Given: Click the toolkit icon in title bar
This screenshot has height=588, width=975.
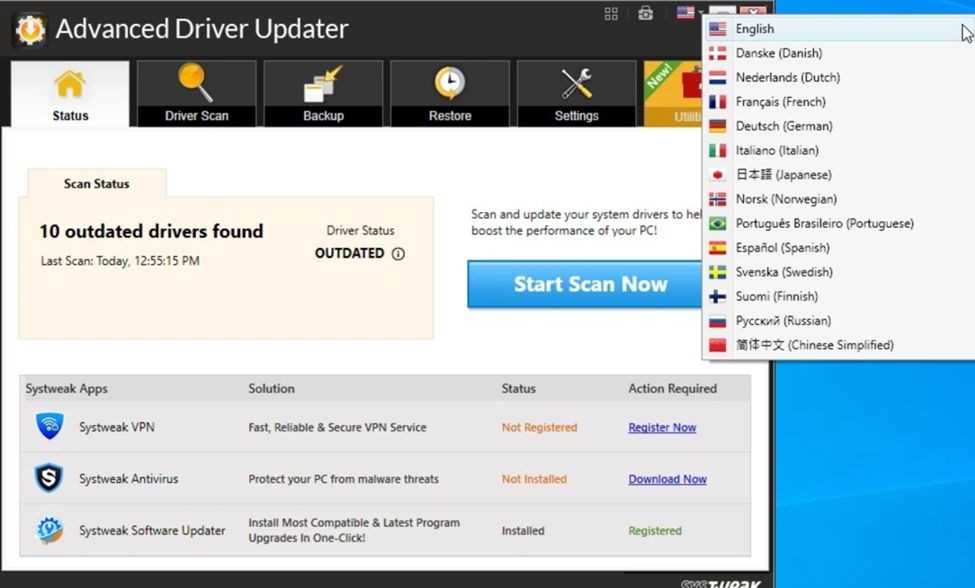Looking at the screenshot, I should [x=646, y=13].
